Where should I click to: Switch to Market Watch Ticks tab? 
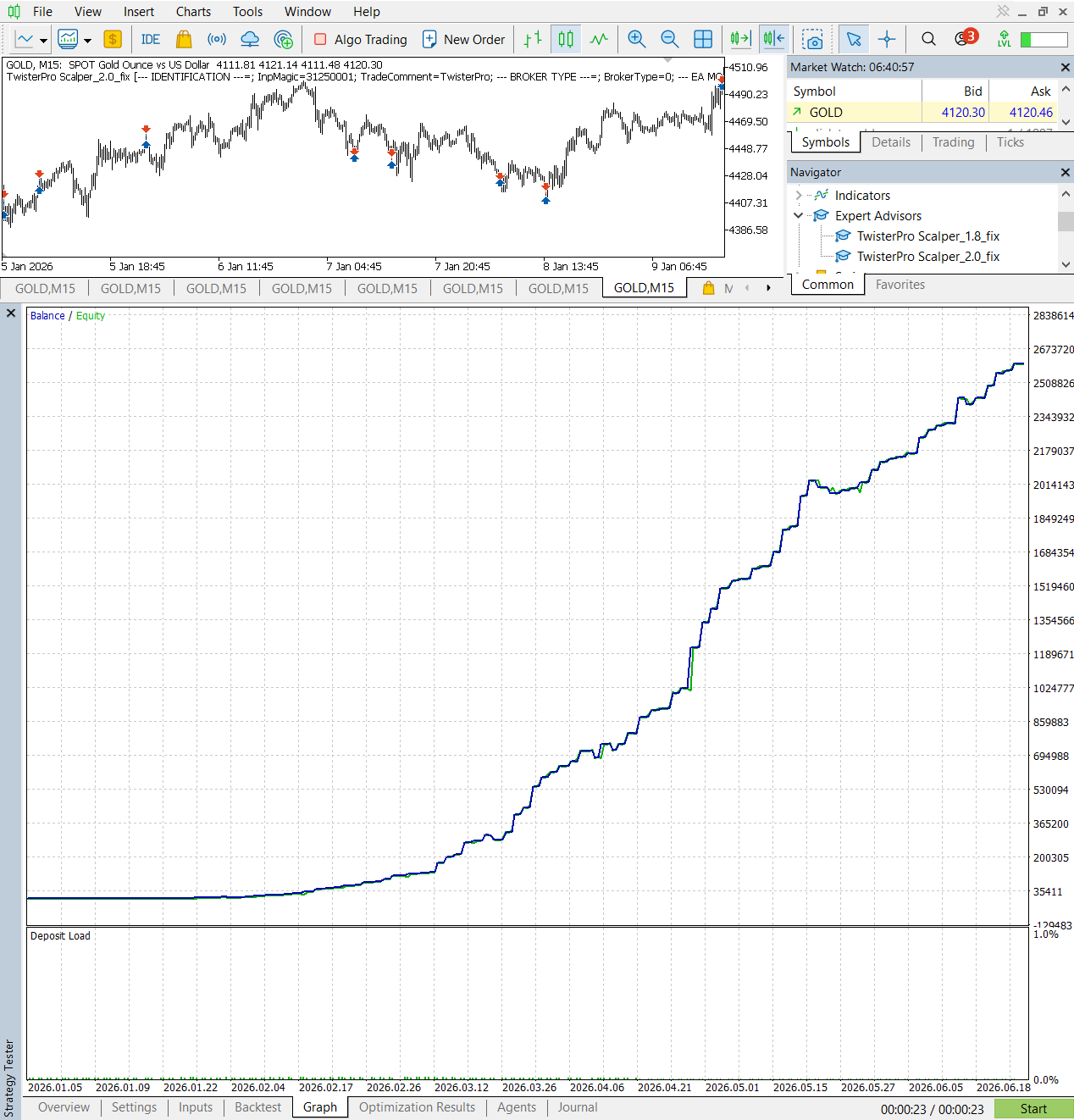(x=1010, y=142)
